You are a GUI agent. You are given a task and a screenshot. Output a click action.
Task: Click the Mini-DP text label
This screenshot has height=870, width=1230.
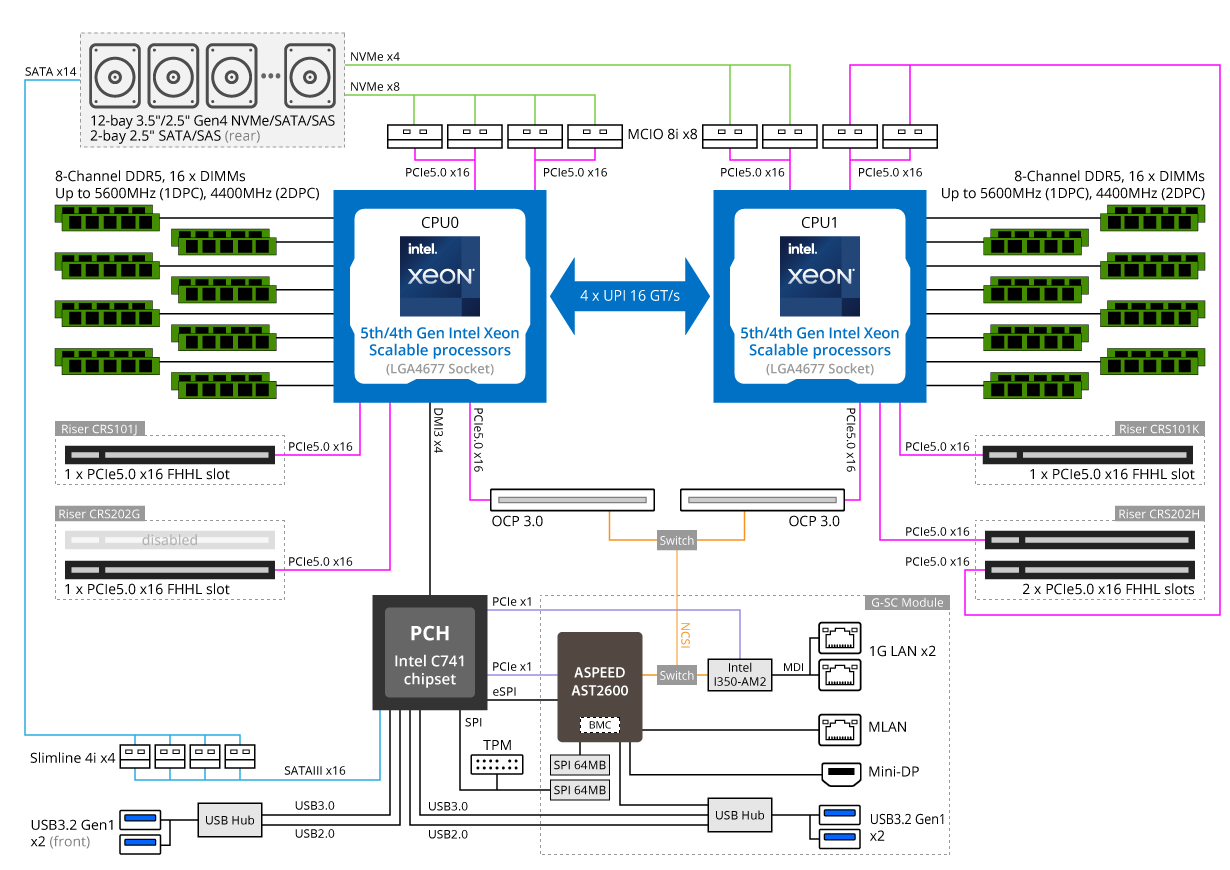[x=894, y=772]
